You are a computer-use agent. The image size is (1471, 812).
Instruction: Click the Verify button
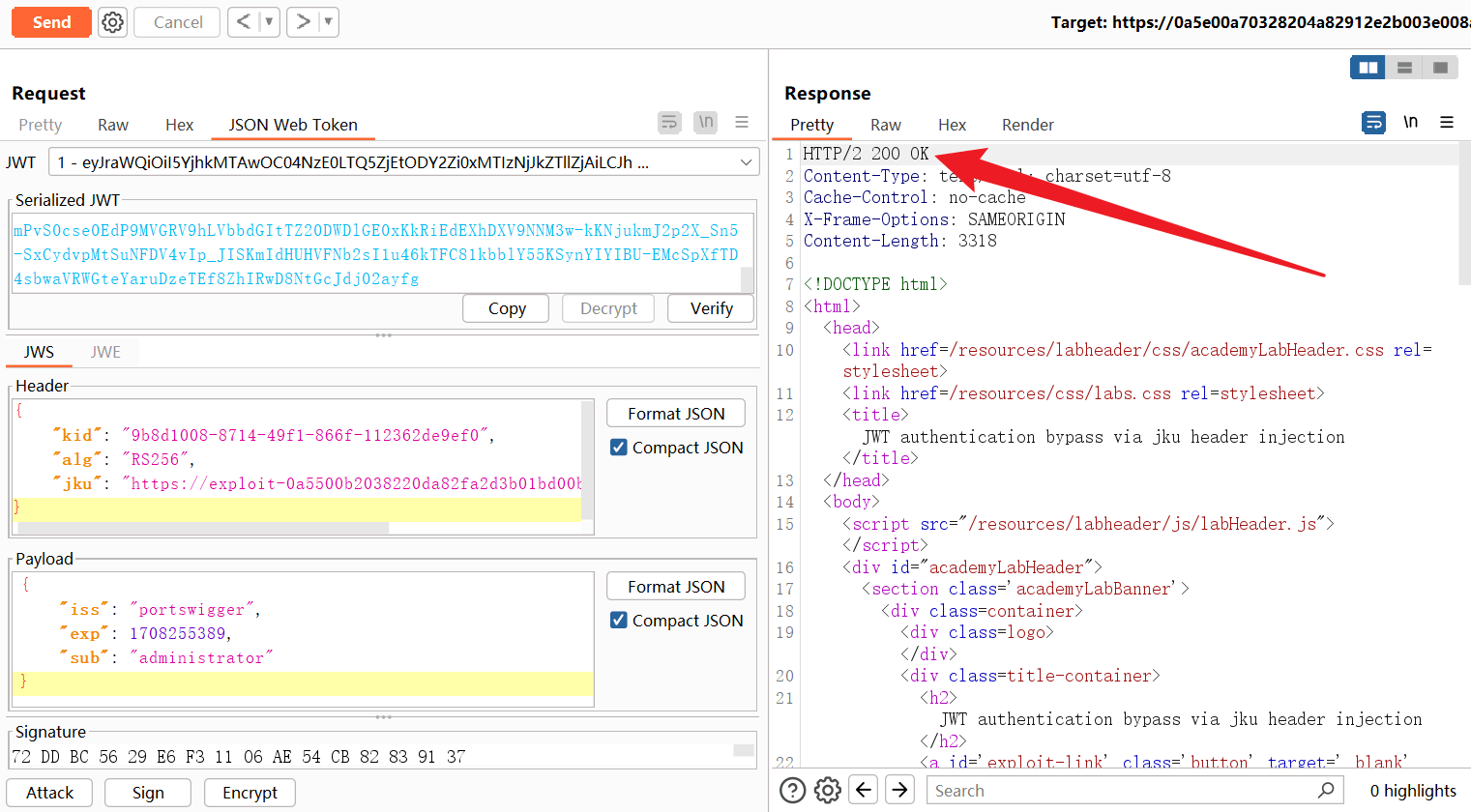(x=711, y=308)
